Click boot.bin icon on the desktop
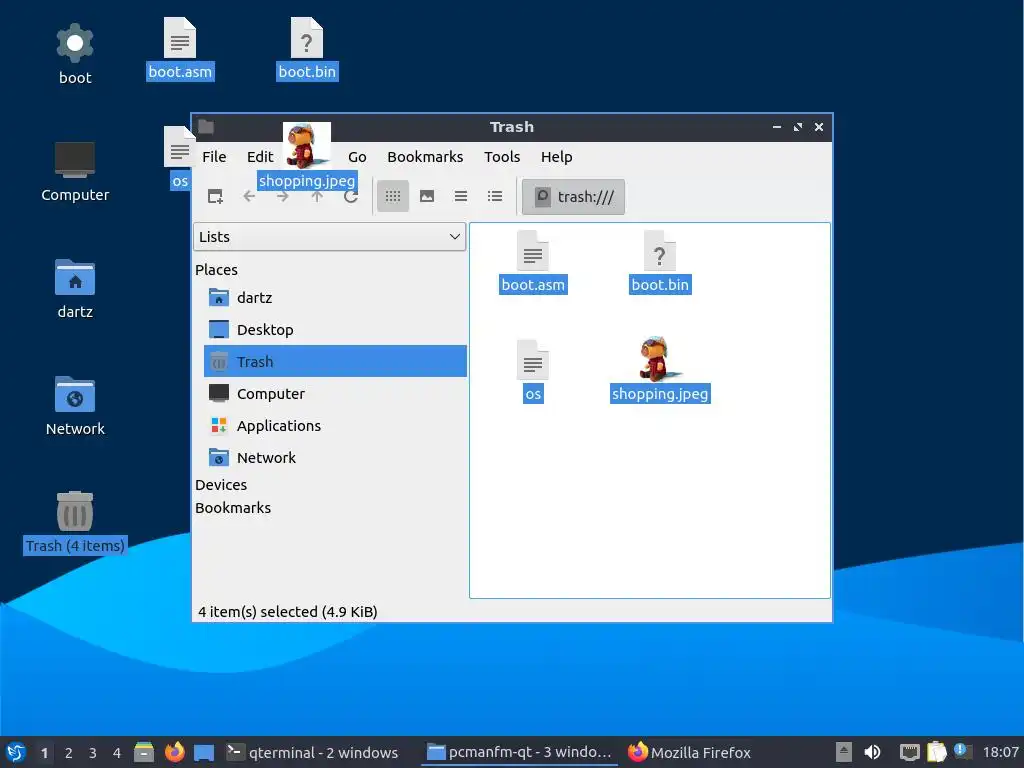 pyautogui.click(x=307, y=49)
